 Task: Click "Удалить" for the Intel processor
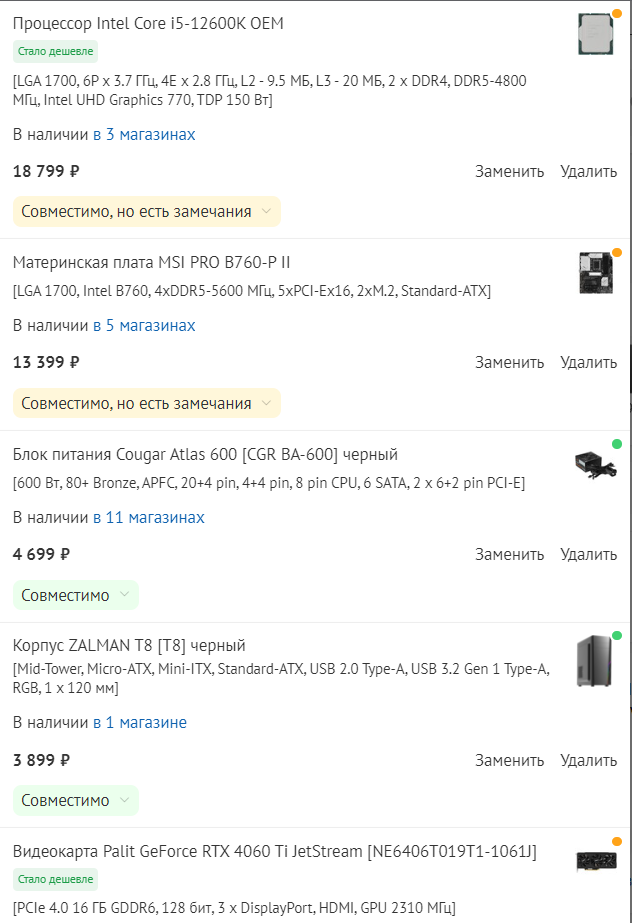588,171
